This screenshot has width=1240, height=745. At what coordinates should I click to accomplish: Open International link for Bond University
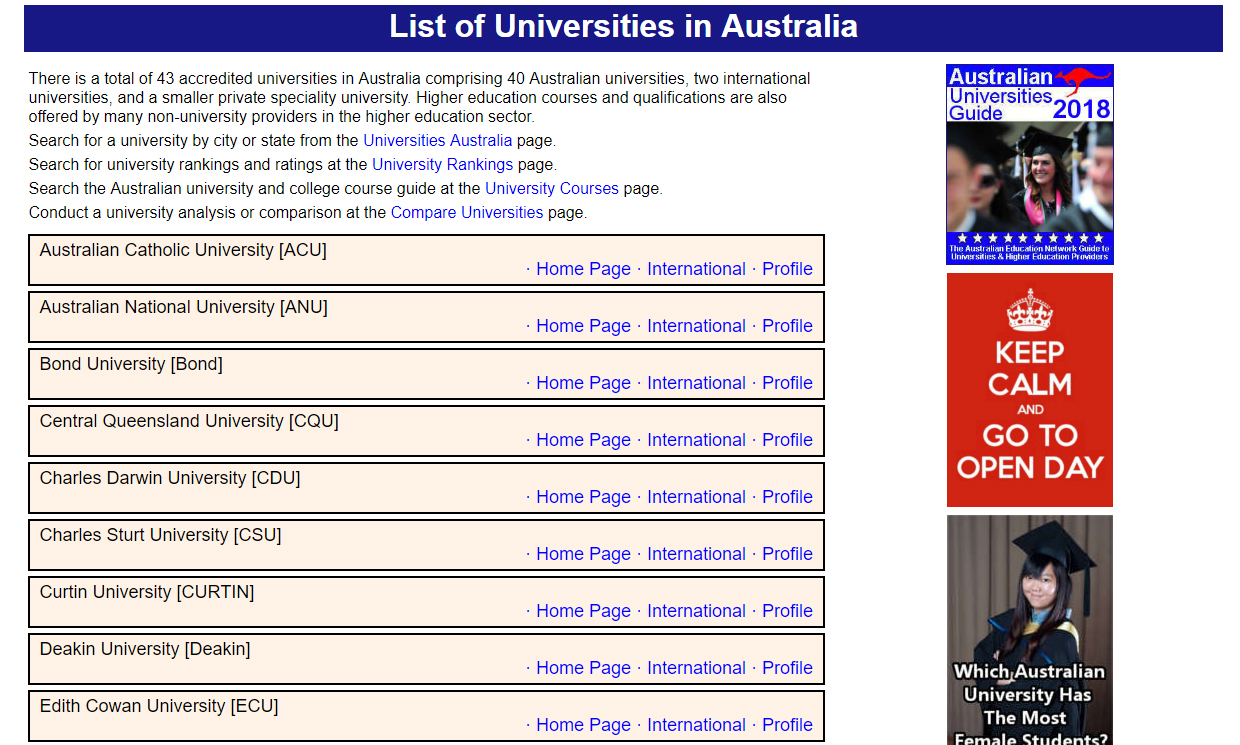(696, 383)
